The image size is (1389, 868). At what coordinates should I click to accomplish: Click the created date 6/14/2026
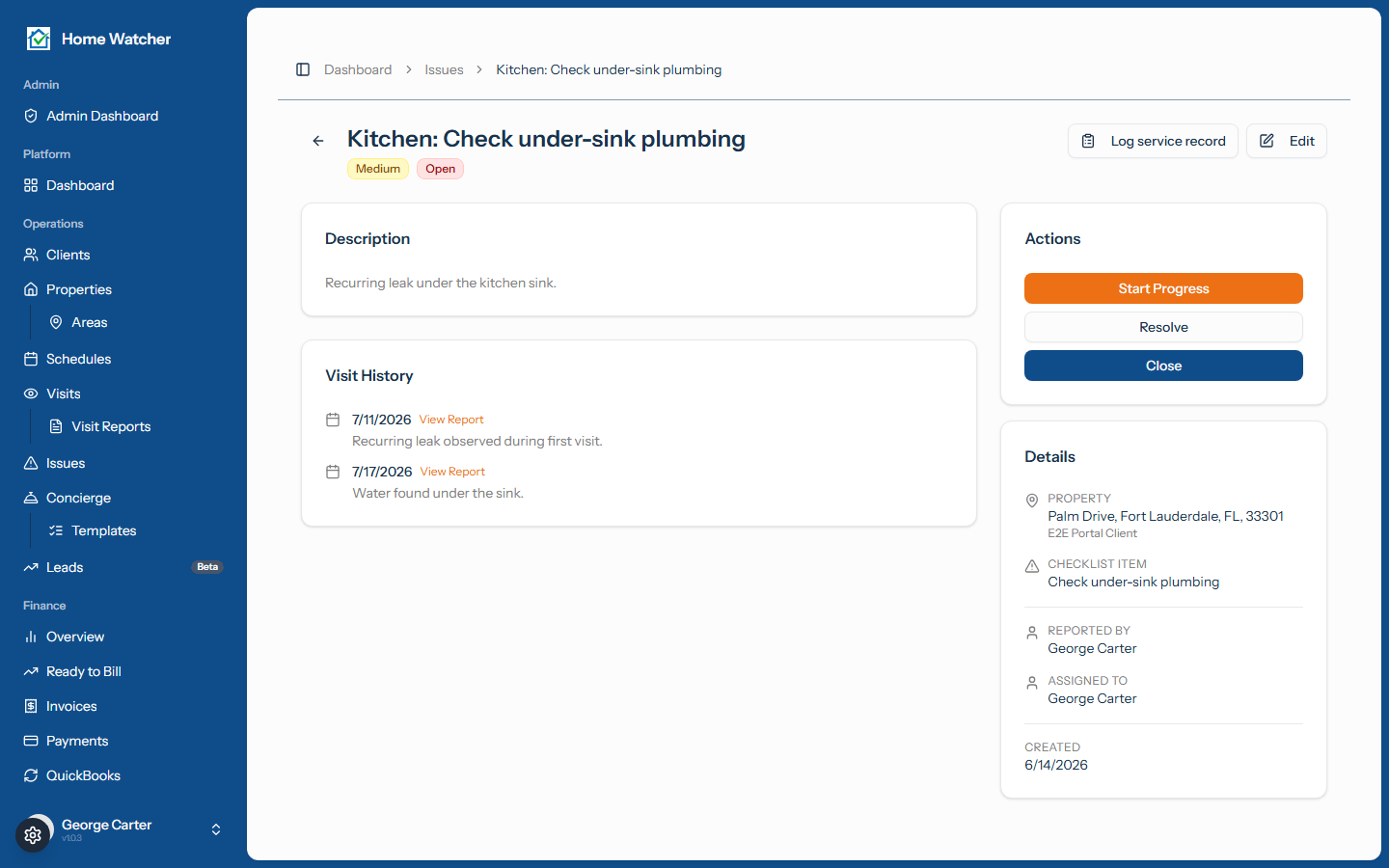click(1056, 765)
